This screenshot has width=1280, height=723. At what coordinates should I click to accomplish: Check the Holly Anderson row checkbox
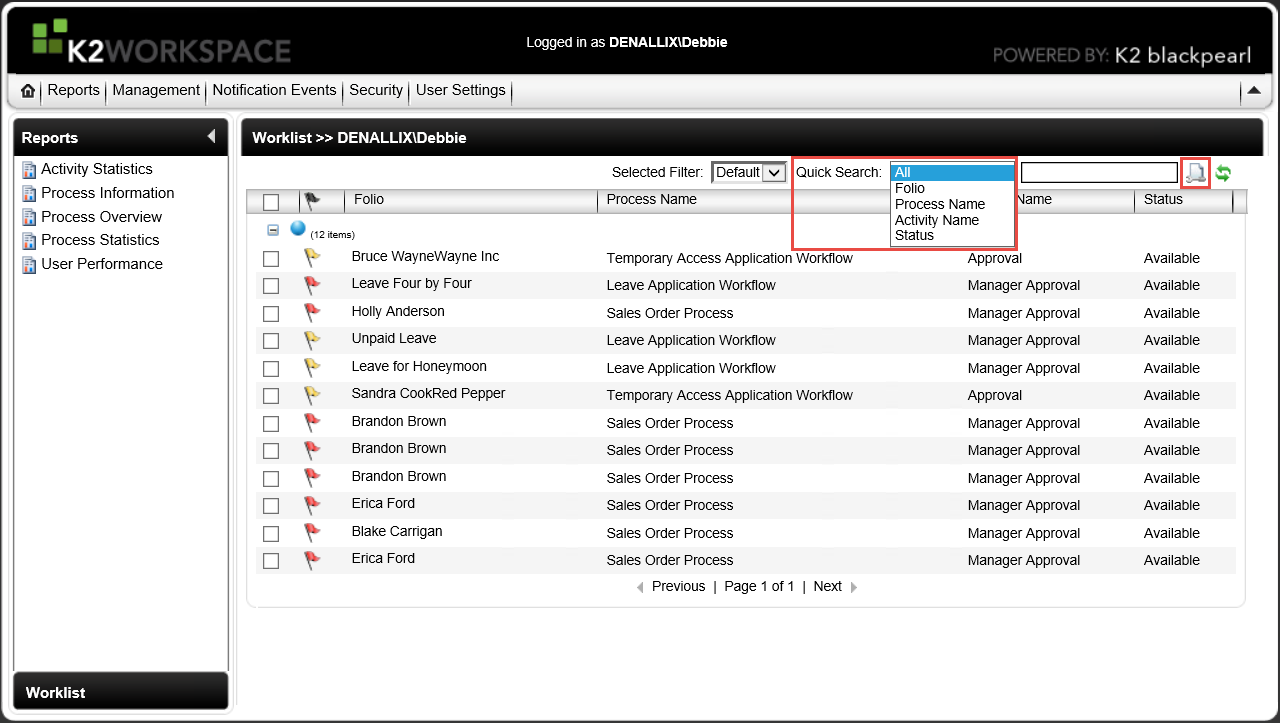tap(271, 313)
